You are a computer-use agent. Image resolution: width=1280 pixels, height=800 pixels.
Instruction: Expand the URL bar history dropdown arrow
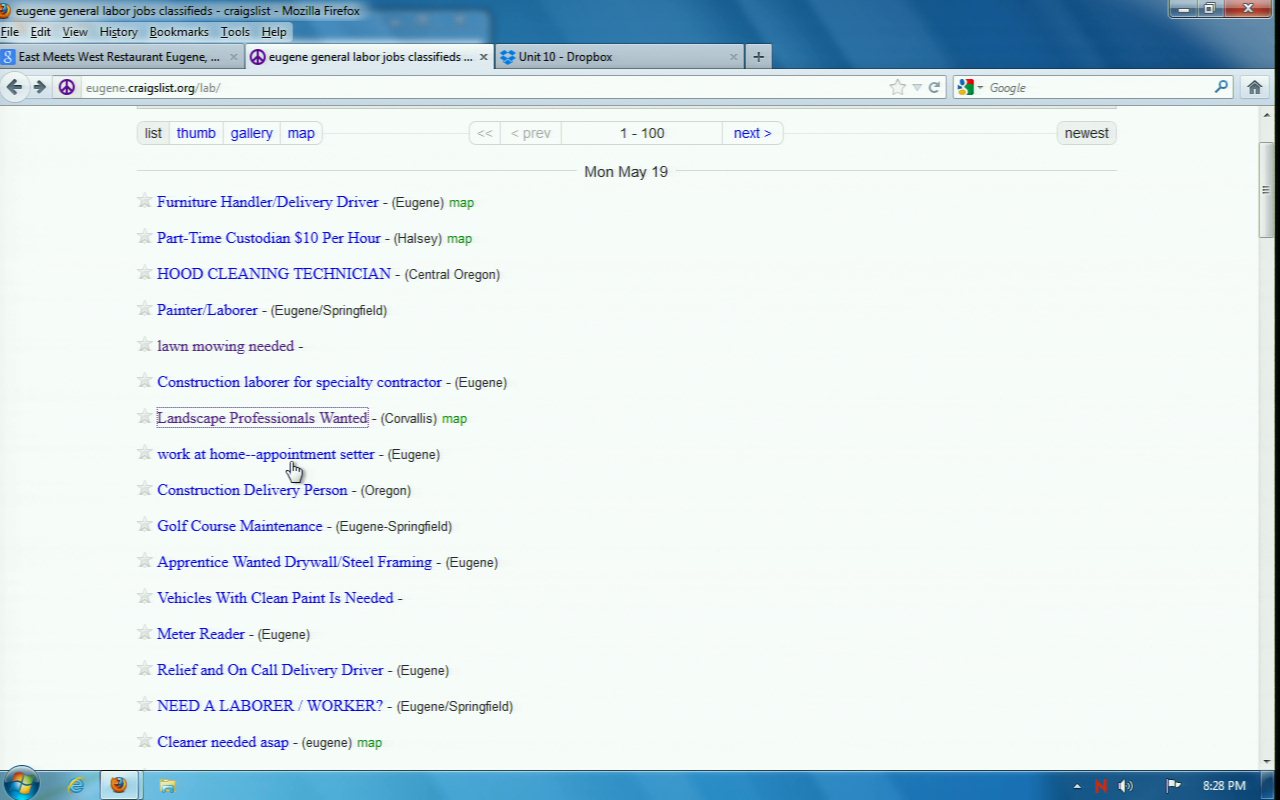coord(917,88)
